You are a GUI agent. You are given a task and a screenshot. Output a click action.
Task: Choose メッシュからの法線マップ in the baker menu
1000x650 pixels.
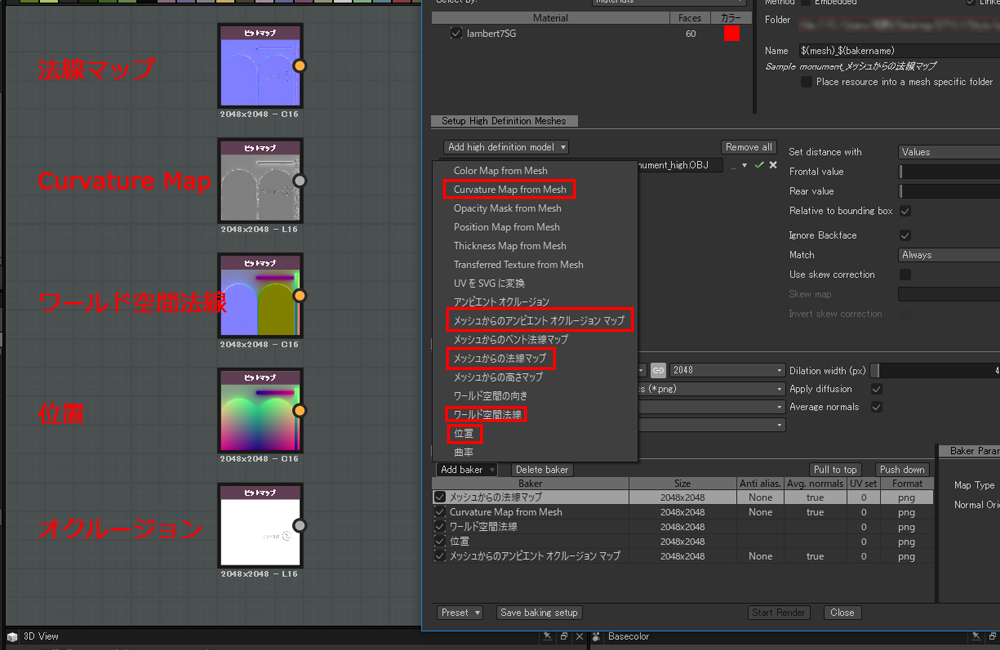point(500,358)
